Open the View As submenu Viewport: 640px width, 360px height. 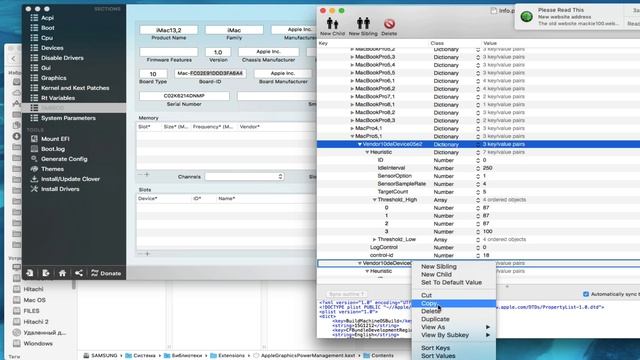[454, 327]
